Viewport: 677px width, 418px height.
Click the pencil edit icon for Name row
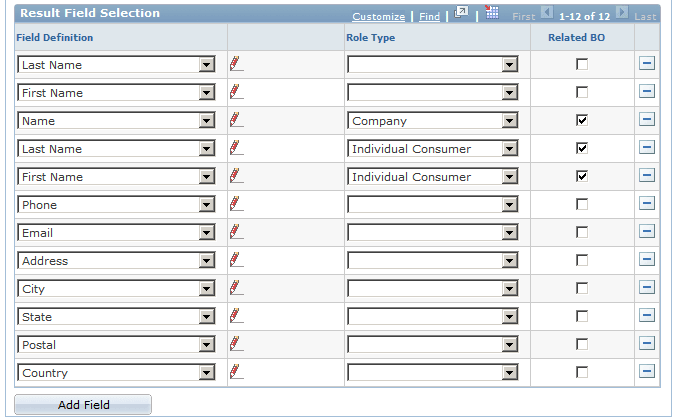coord(236,120)
